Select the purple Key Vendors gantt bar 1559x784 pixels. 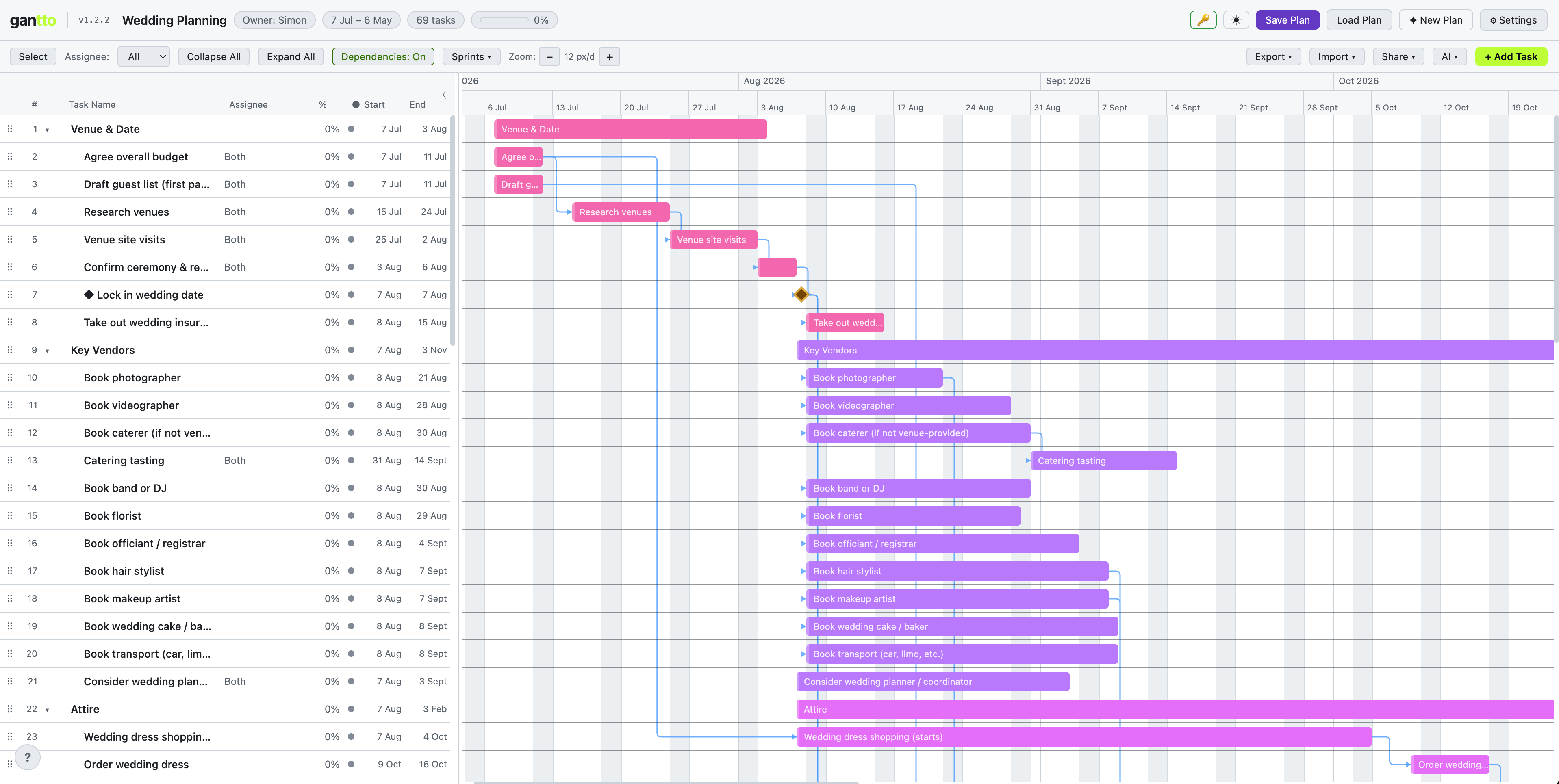pyautogui.click(x=1175, y=350)
